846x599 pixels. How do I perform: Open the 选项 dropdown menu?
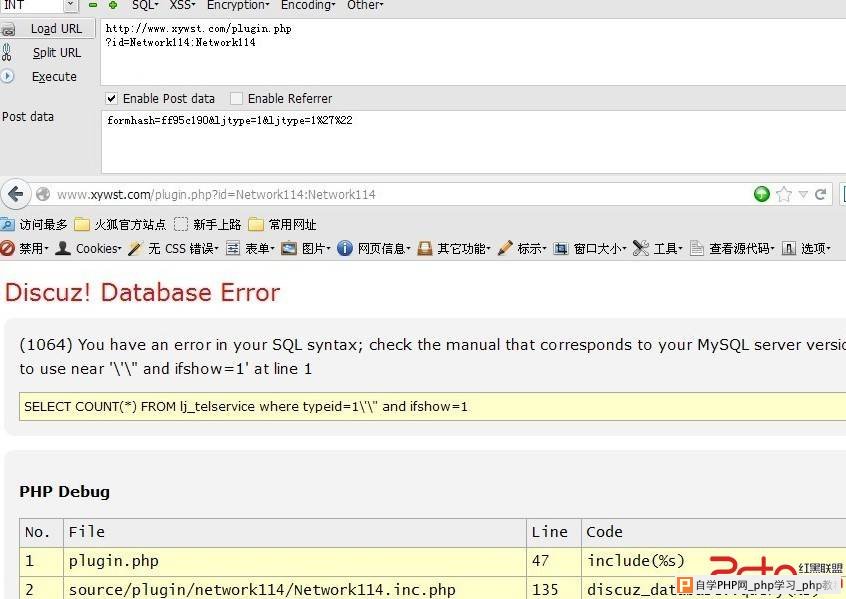coord(816,248)
